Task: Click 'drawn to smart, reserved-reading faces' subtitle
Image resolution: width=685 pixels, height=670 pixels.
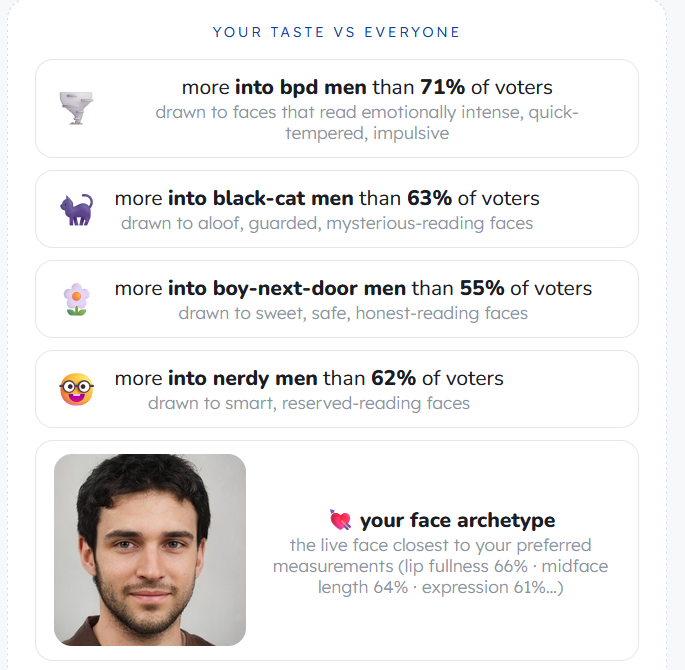Action: [x=309, y=403]
